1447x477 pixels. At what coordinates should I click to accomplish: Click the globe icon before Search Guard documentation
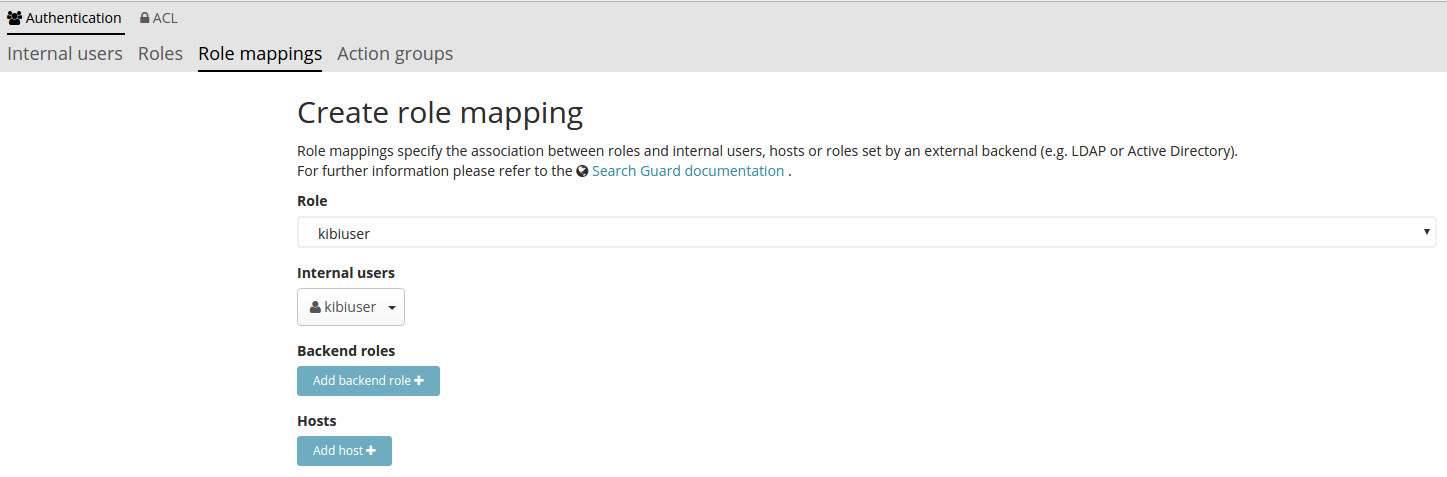click(582, 171)
